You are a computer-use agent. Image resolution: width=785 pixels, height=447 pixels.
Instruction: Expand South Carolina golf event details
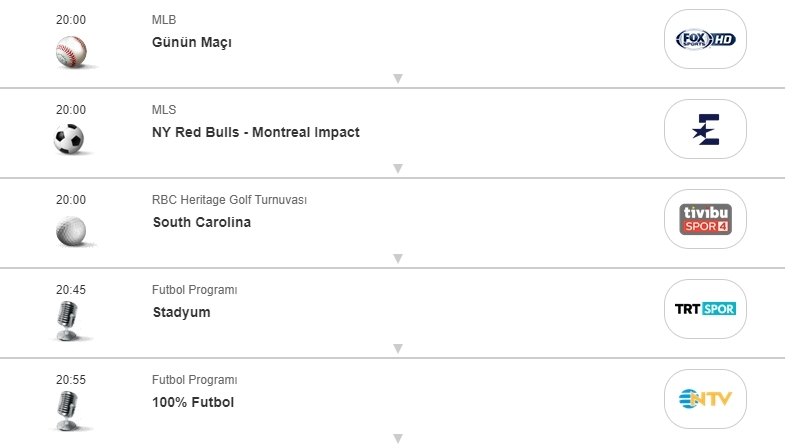397,258
